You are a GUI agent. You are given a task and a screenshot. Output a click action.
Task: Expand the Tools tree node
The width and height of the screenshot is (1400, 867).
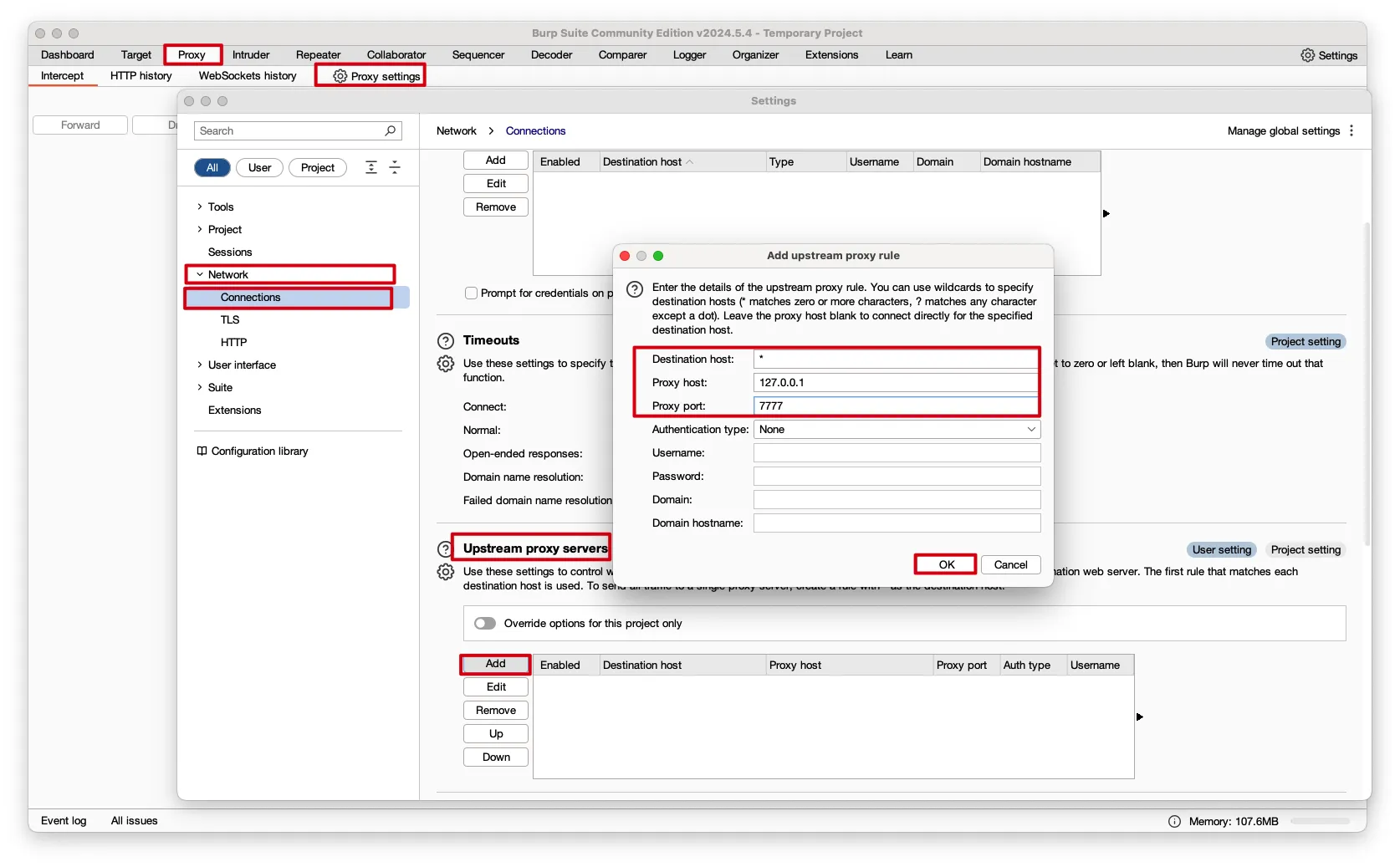[x=200, y=207]
